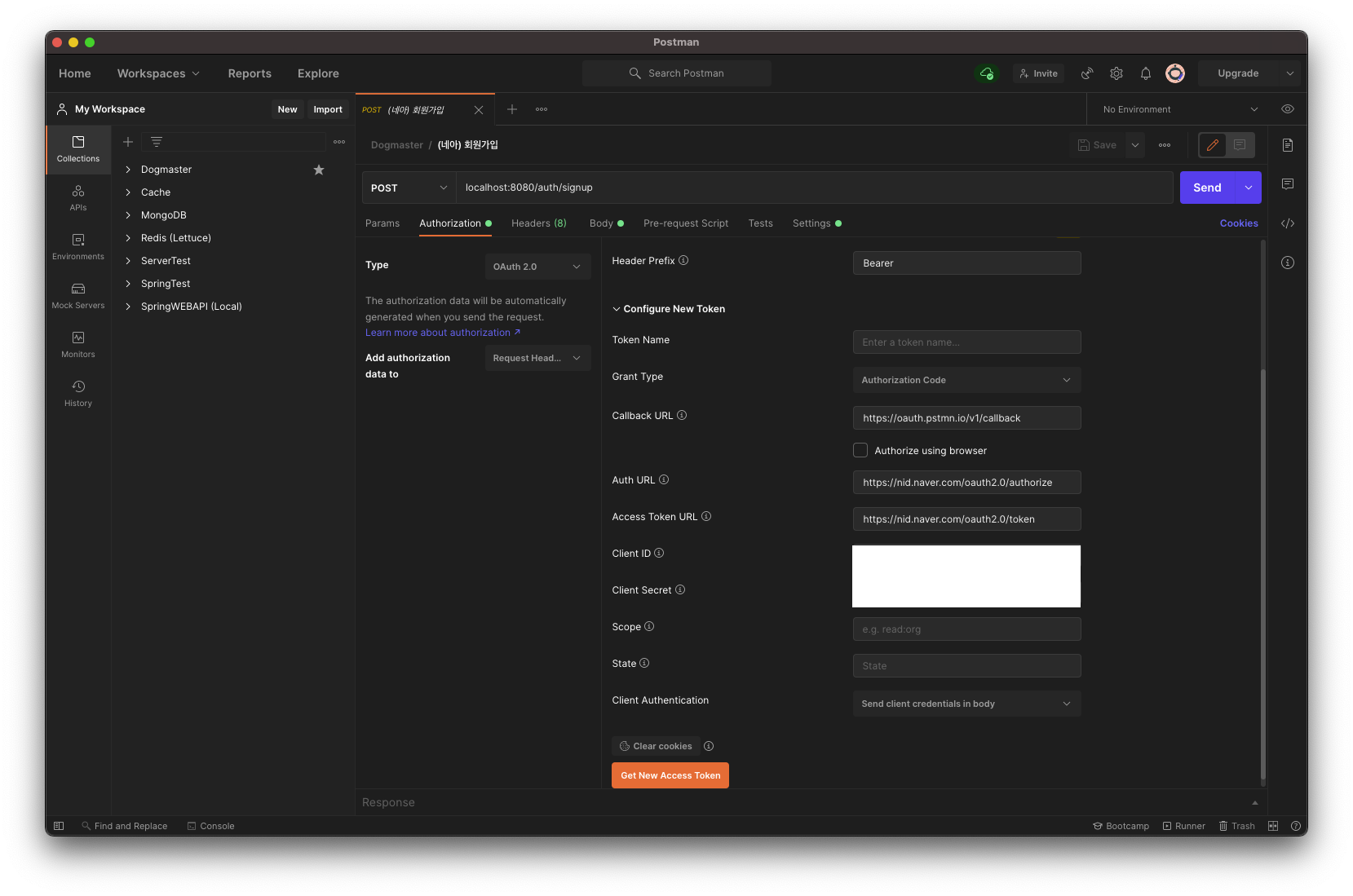Open the Learn more about authorization link
This screenshot has width=1353, height=896.
point(443,333)
